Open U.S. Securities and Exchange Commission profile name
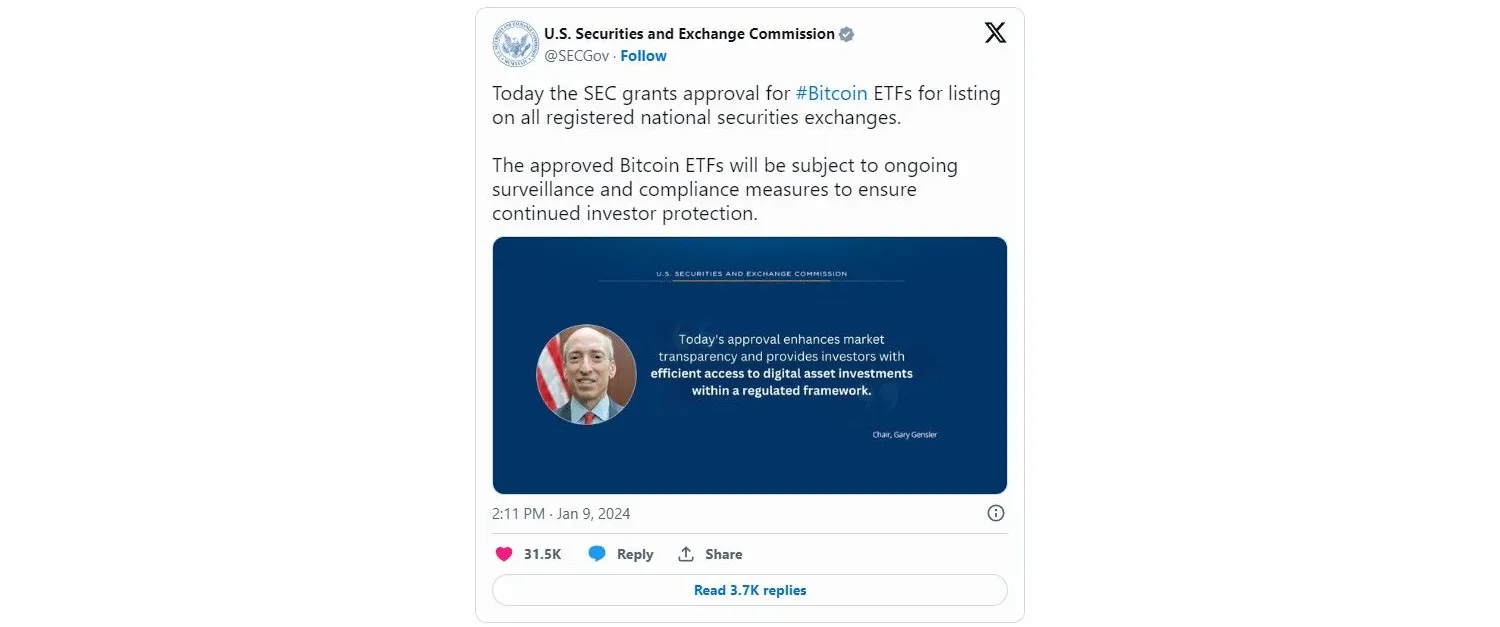 [x=689, y=34]
